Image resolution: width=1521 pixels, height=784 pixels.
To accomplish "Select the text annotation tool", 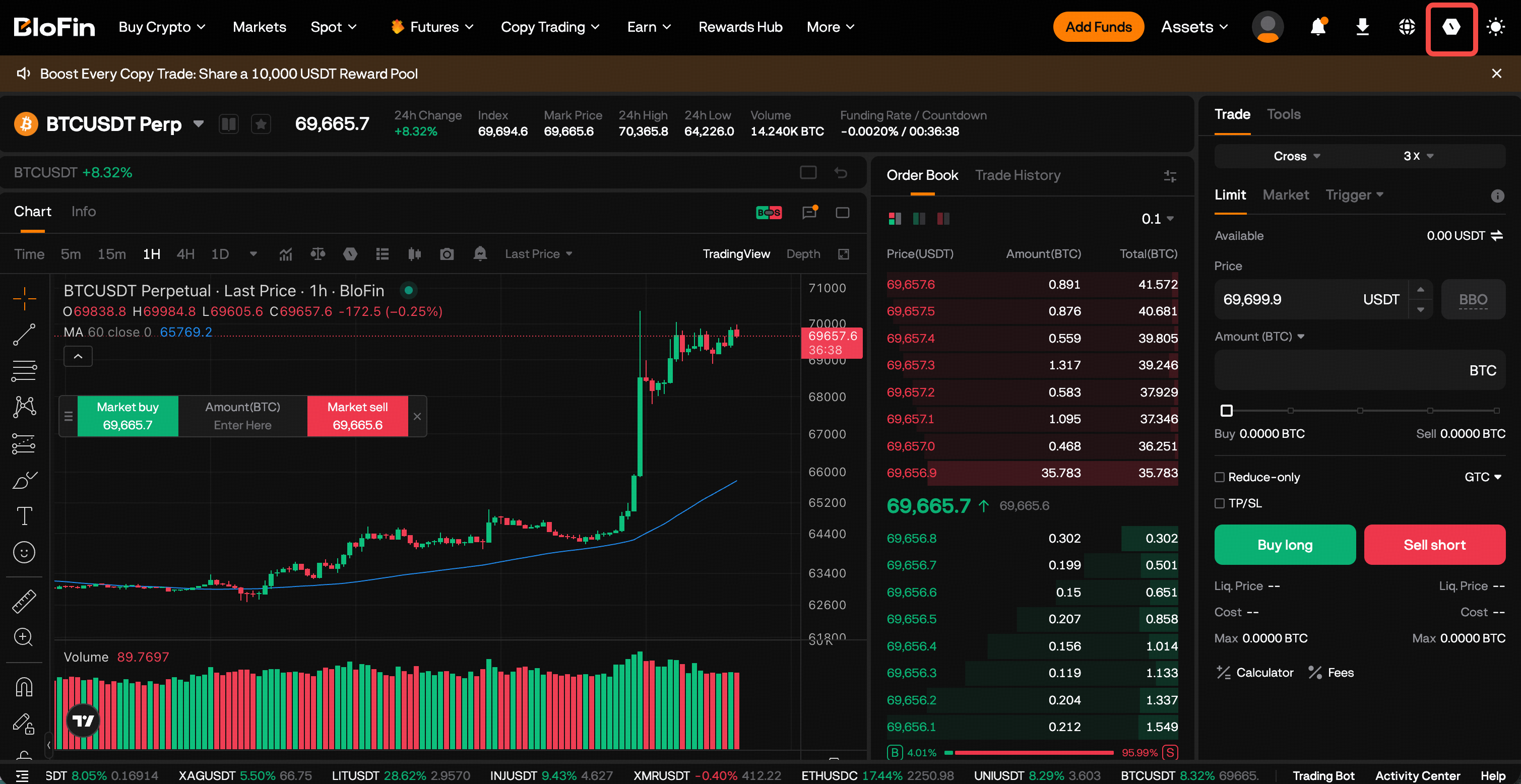I will point(24,516).
